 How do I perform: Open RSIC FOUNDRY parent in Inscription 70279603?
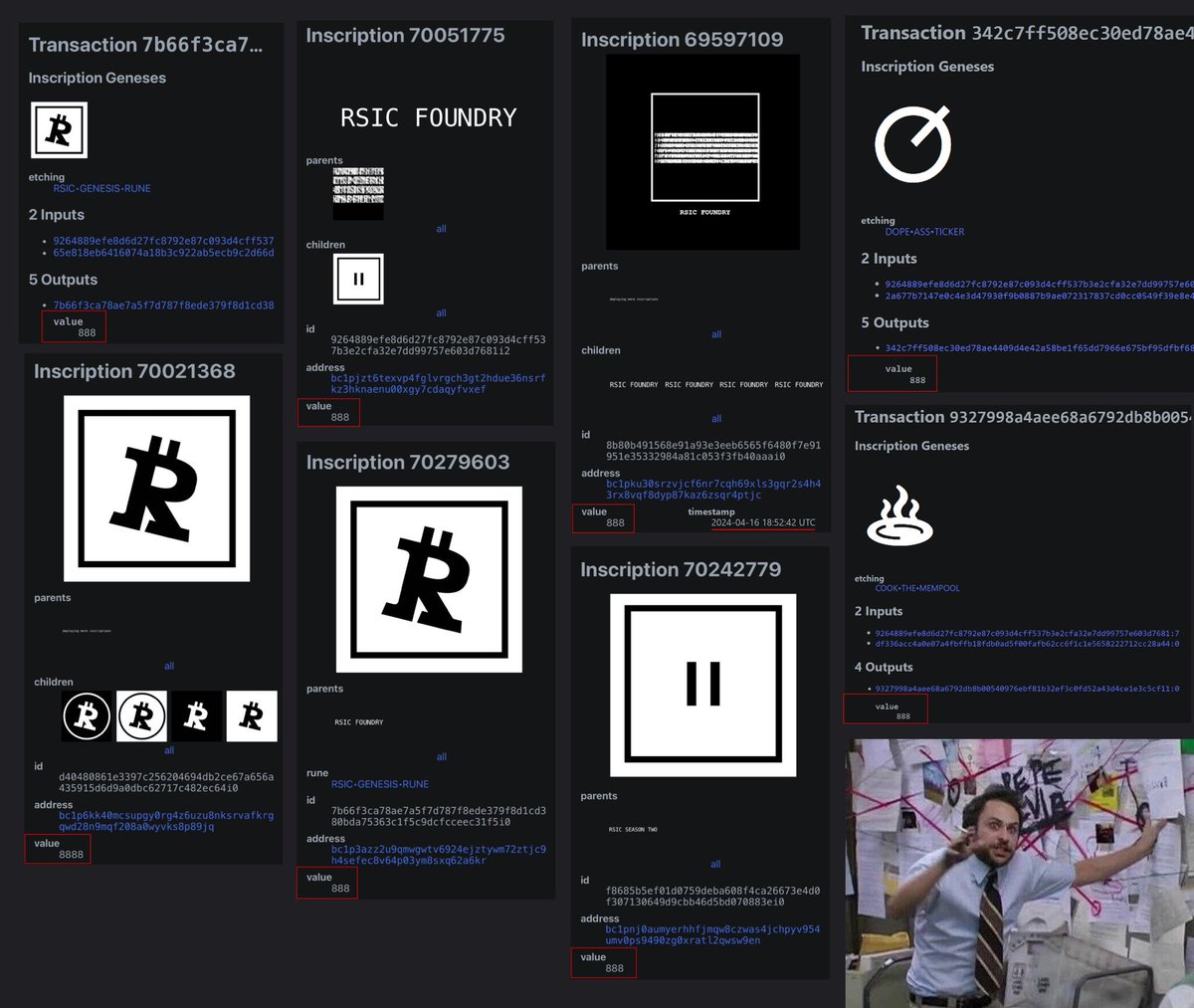coord(359,722)
